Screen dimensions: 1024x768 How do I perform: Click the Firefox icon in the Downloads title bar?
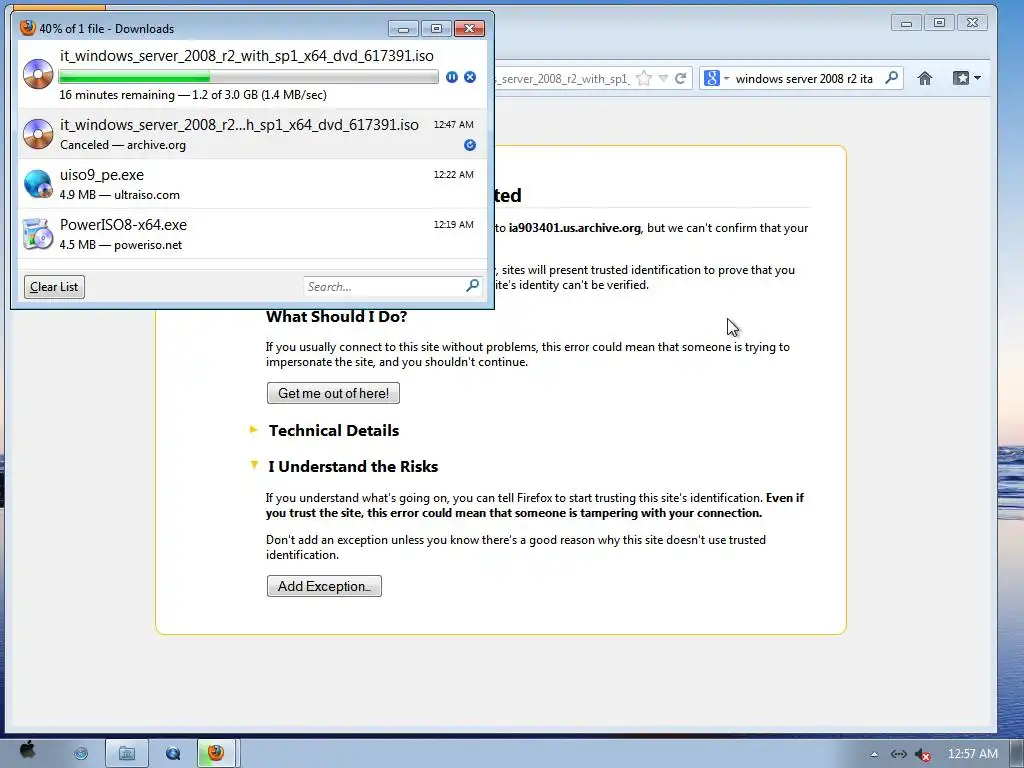click(x=27, y=28)
